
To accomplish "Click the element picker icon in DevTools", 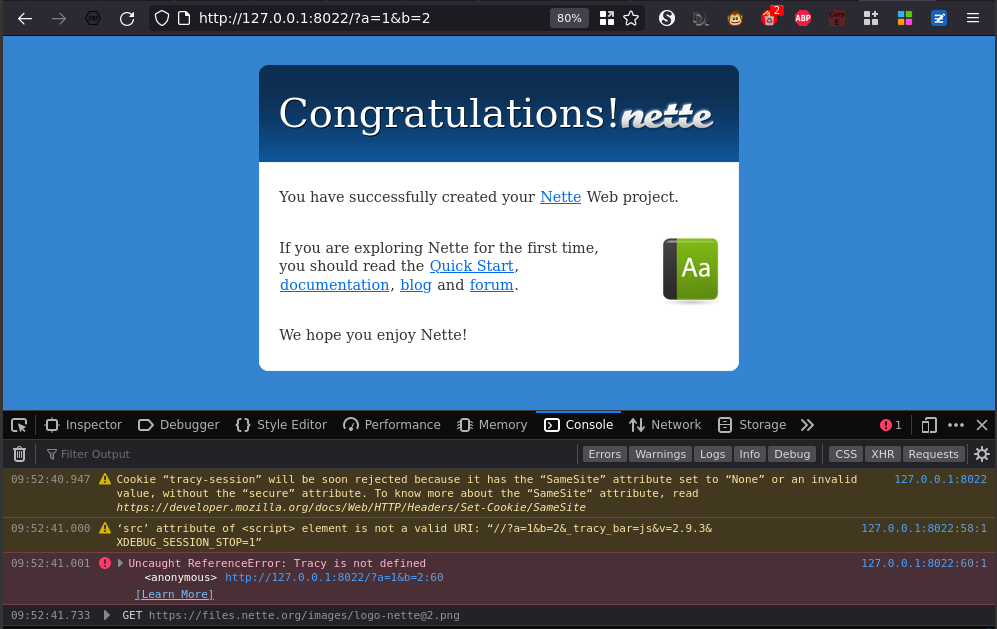I will point(19,425).
